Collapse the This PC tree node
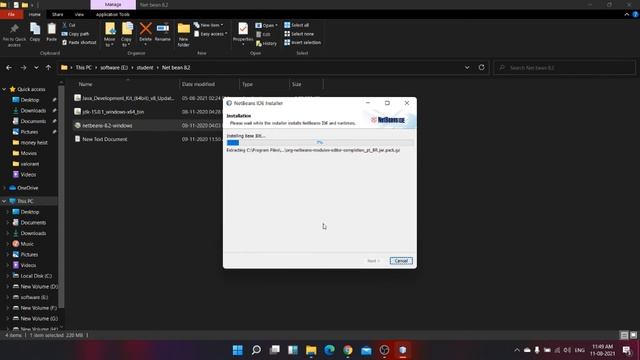Screen dimensions: 640x360 click(x=4, y=201)
